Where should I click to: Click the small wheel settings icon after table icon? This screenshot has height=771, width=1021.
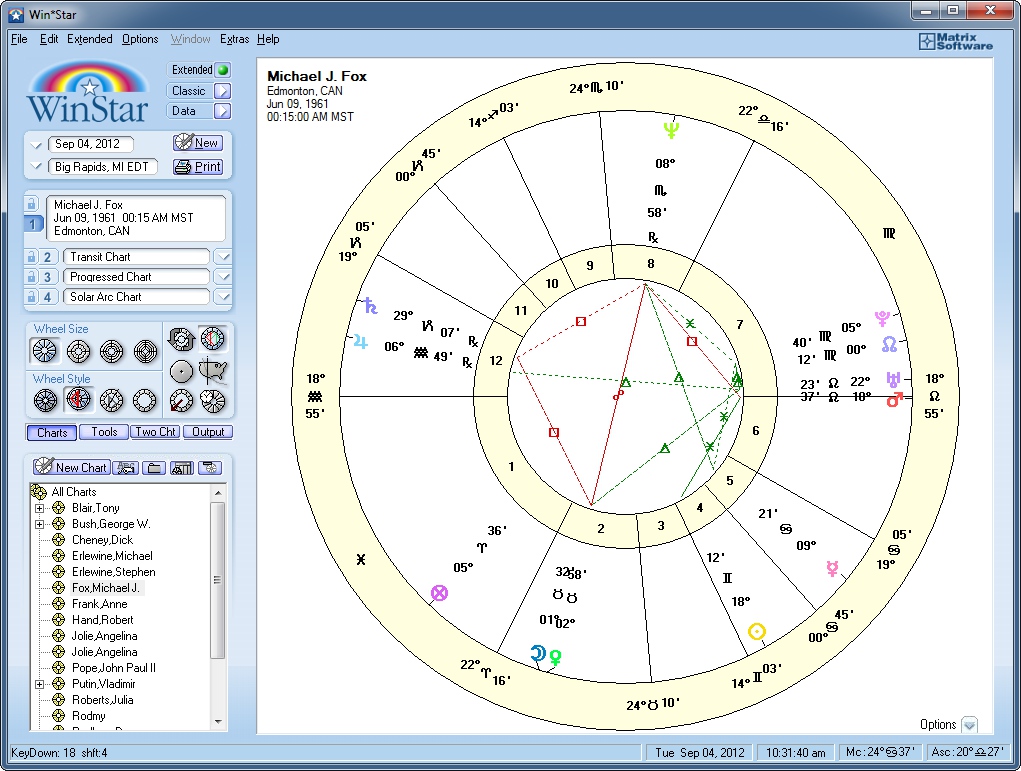pos(210,468)
